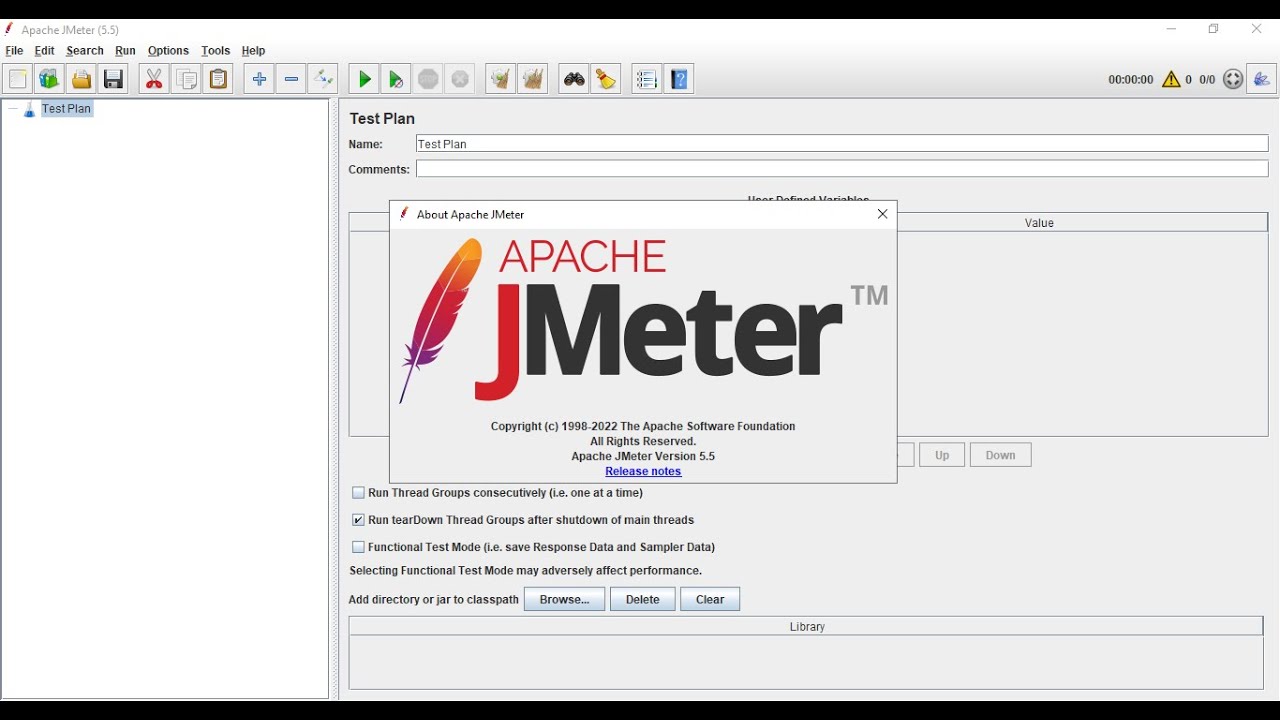Click the Name input field
Viewport: 1280px width, 720px height.
pos(842,144)
